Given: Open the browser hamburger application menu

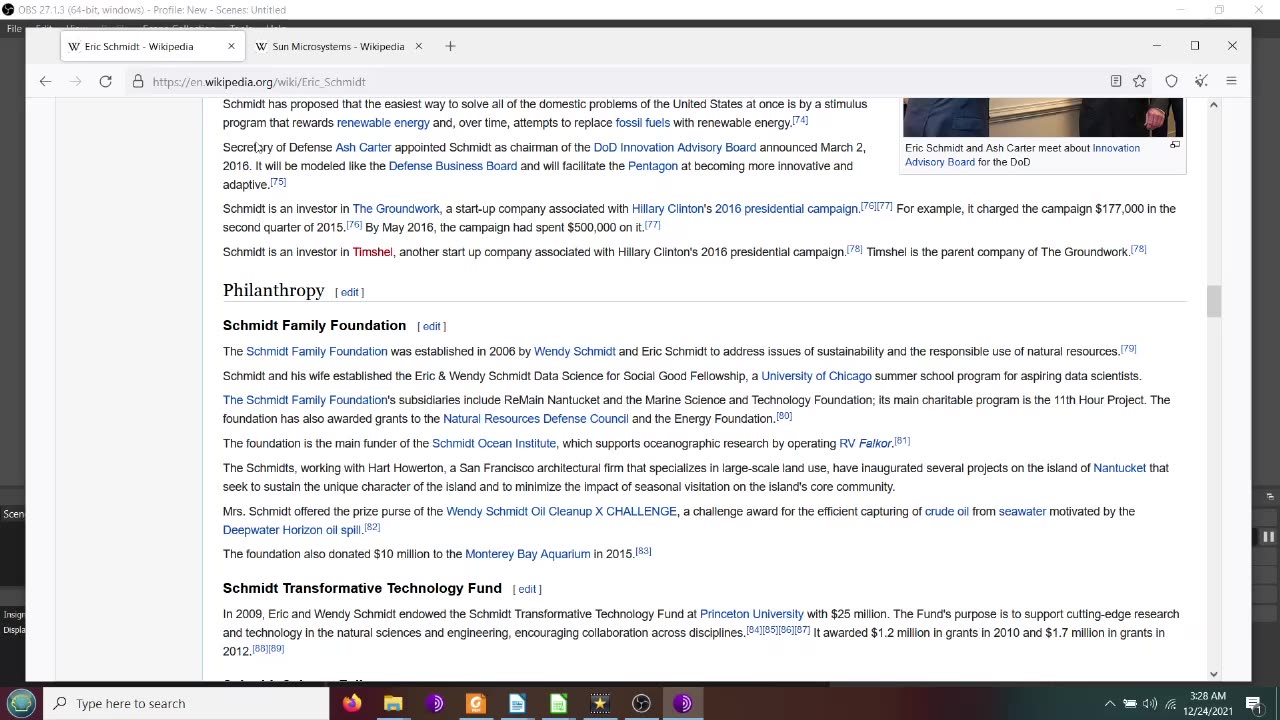Looking at the screenshot, I should (1231, 82).
